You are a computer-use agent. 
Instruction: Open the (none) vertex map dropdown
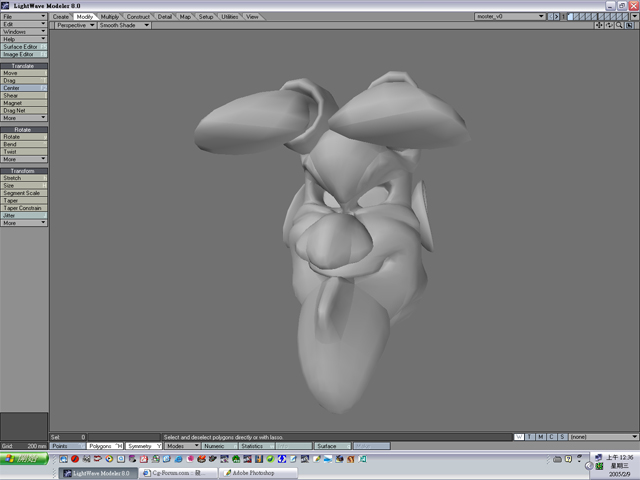pyautogui.click(x=604, y=437)
